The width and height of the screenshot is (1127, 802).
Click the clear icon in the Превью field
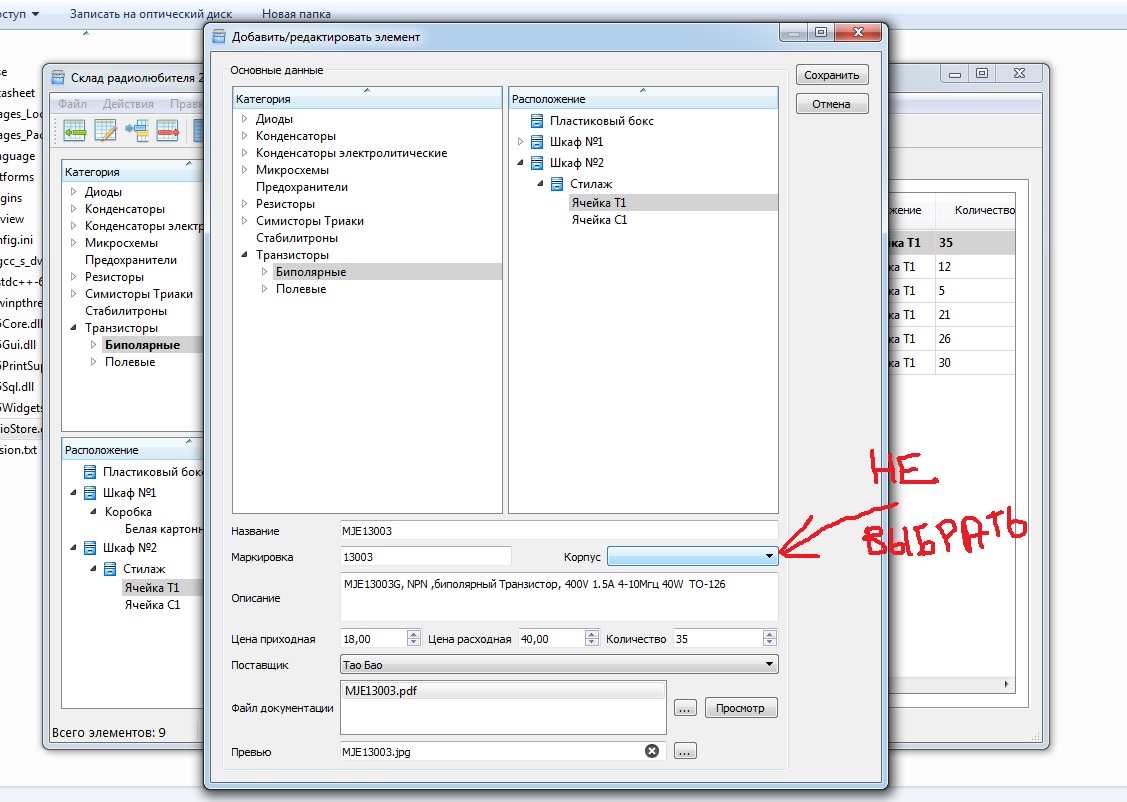[652, 751]
